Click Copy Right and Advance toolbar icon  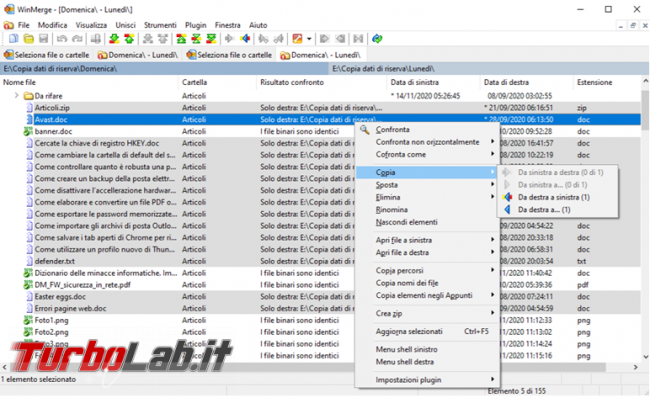point(263,39)
